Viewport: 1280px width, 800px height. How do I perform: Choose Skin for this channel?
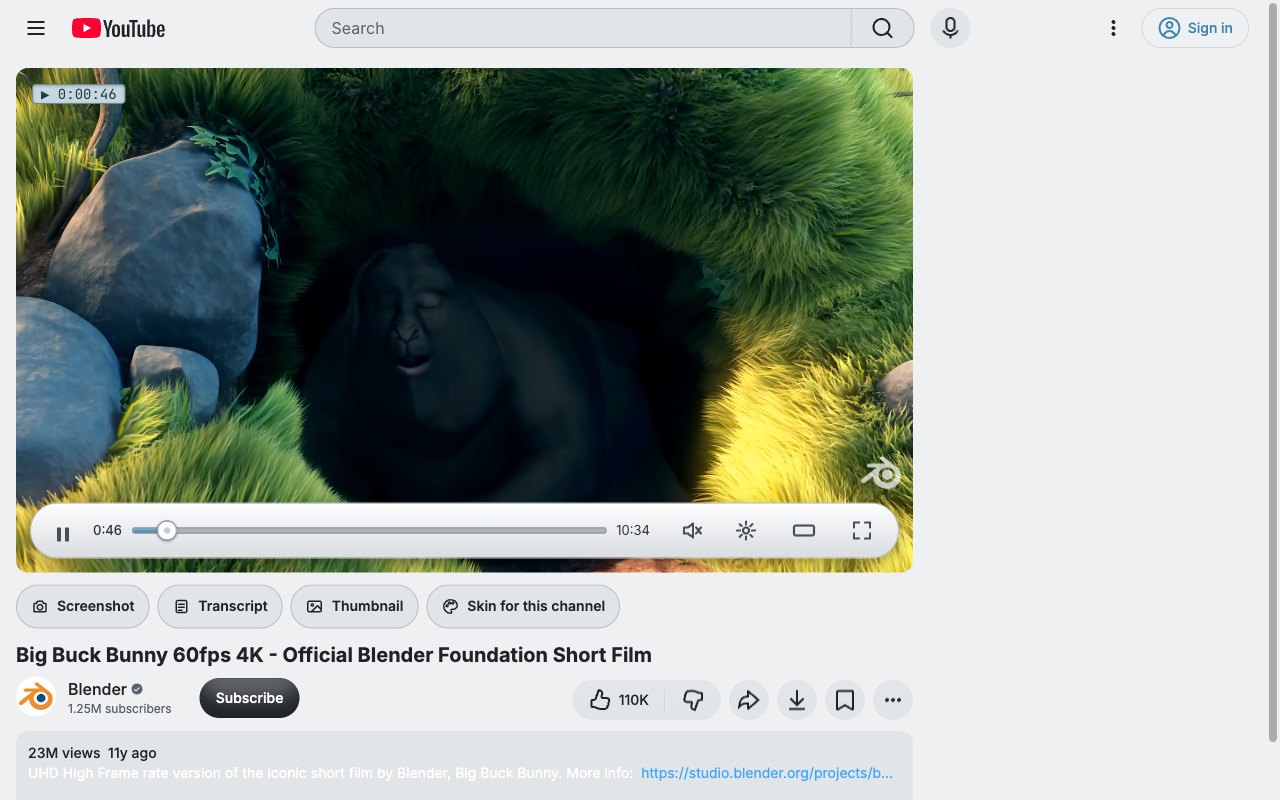pyautogui.click(x=523, y=606)
